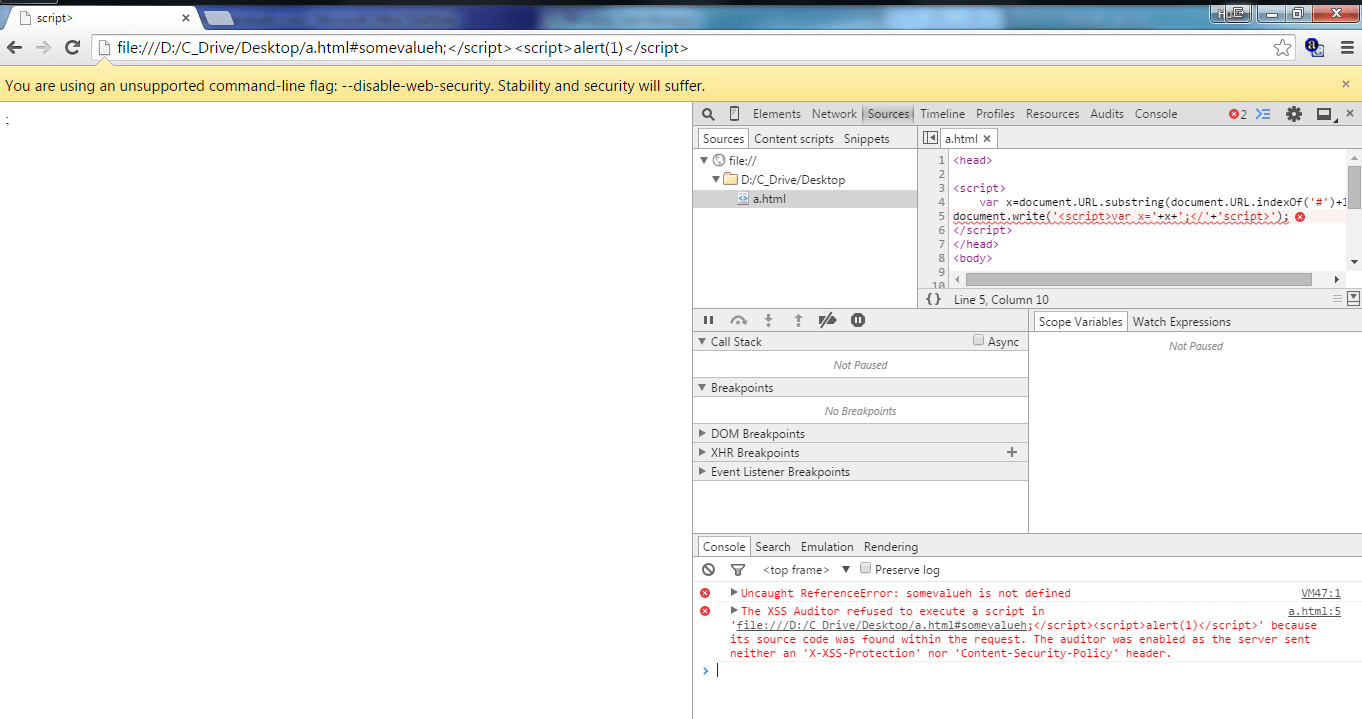Collapse the Breakpoints section
1362x719 pixels.
click(701, 388)
